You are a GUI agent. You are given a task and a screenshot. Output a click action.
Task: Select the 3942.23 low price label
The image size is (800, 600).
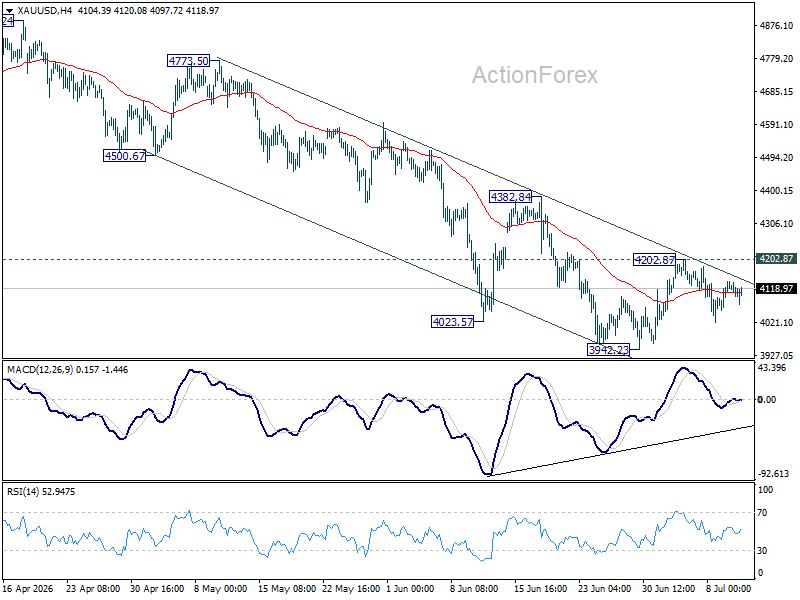click(608, 349)
